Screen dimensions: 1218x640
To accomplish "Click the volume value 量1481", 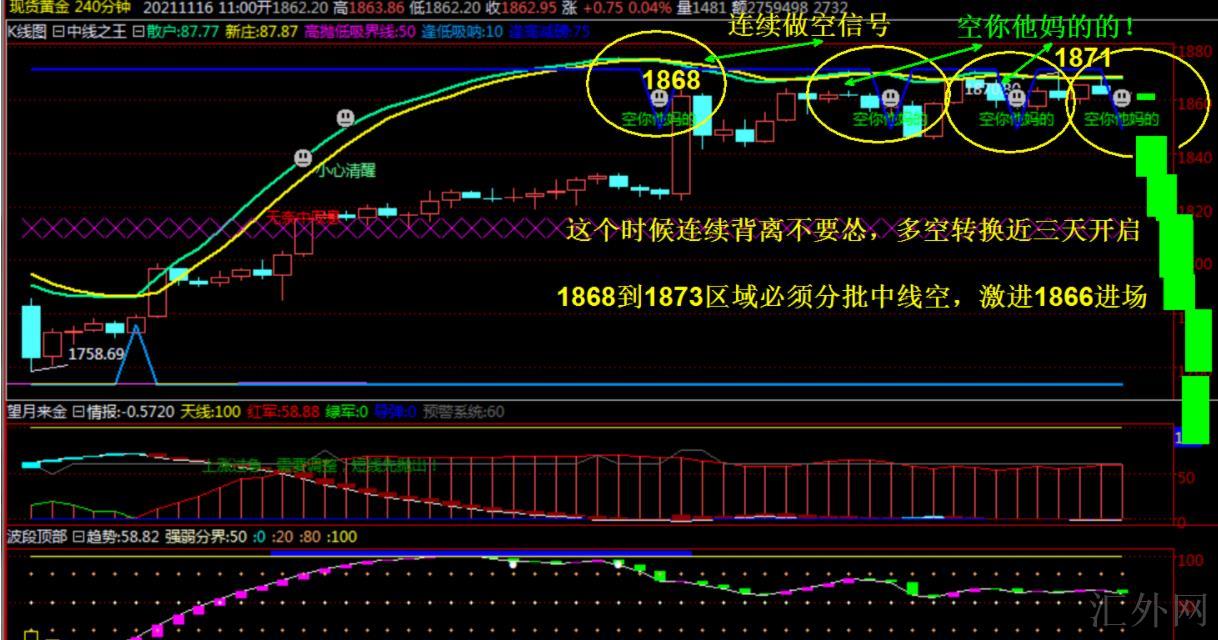I will 700,7.
